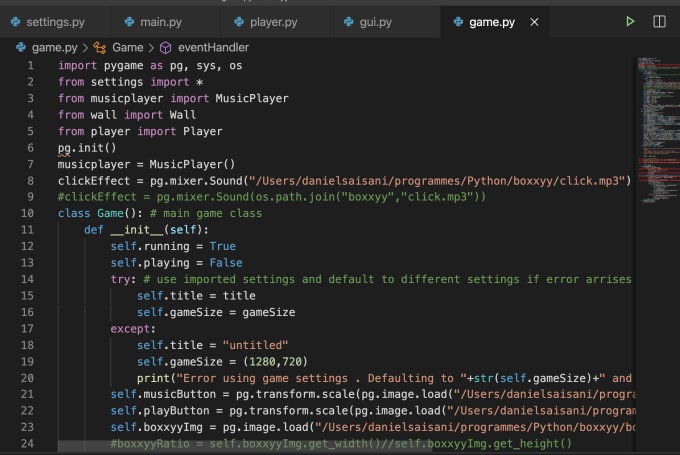Click the Python icon on player.py tab
Viewport: 680px width, 455px height.
point(239,22)
